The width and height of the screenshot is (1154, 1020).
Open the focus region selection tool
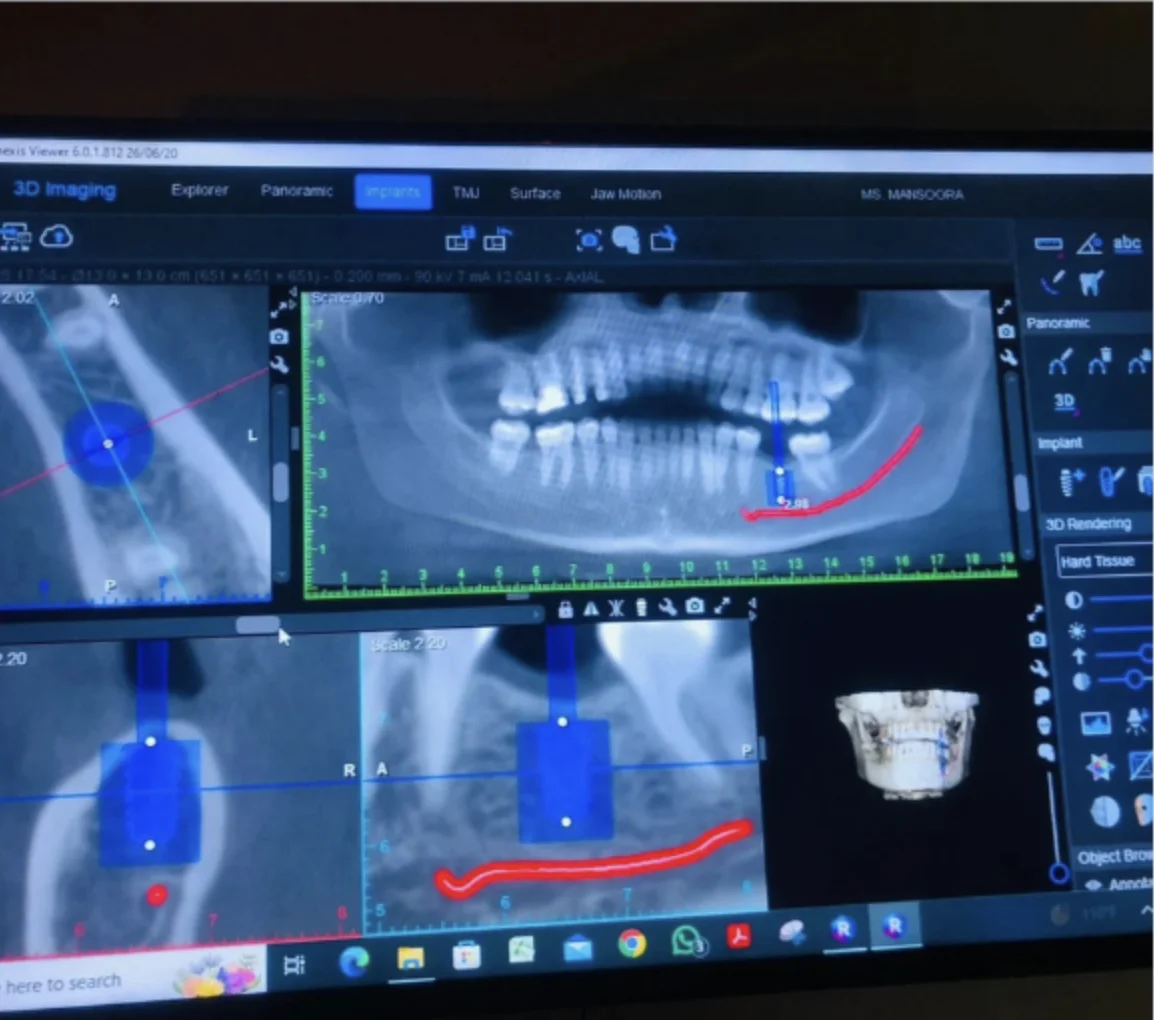[589, 240]
